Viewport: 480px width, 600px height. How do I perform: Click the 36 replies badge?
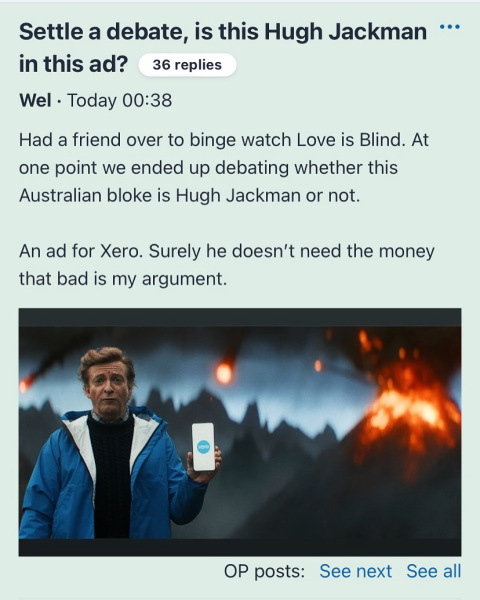point(187,65)
